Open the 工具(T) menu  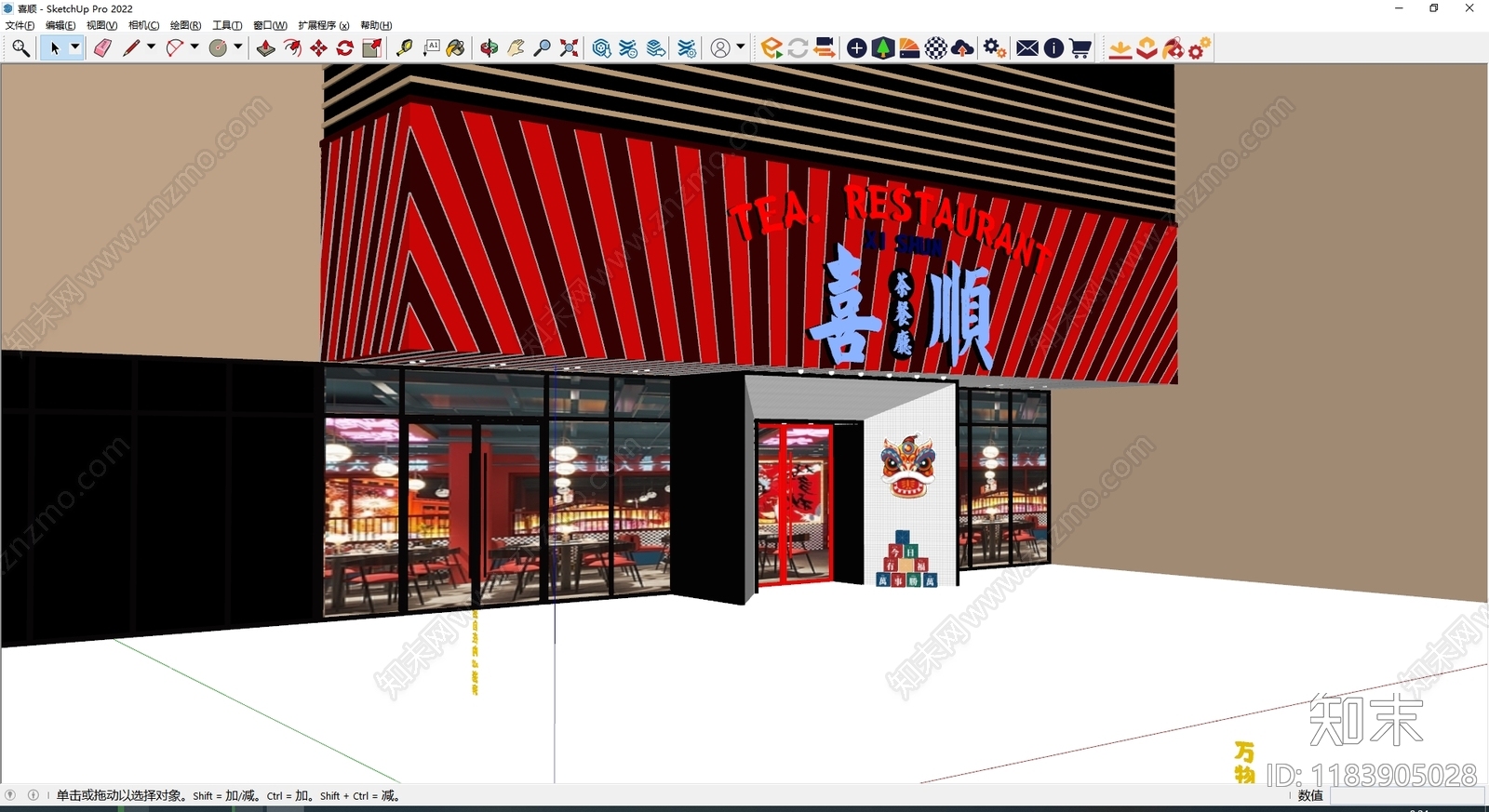(x=227, y=25)
